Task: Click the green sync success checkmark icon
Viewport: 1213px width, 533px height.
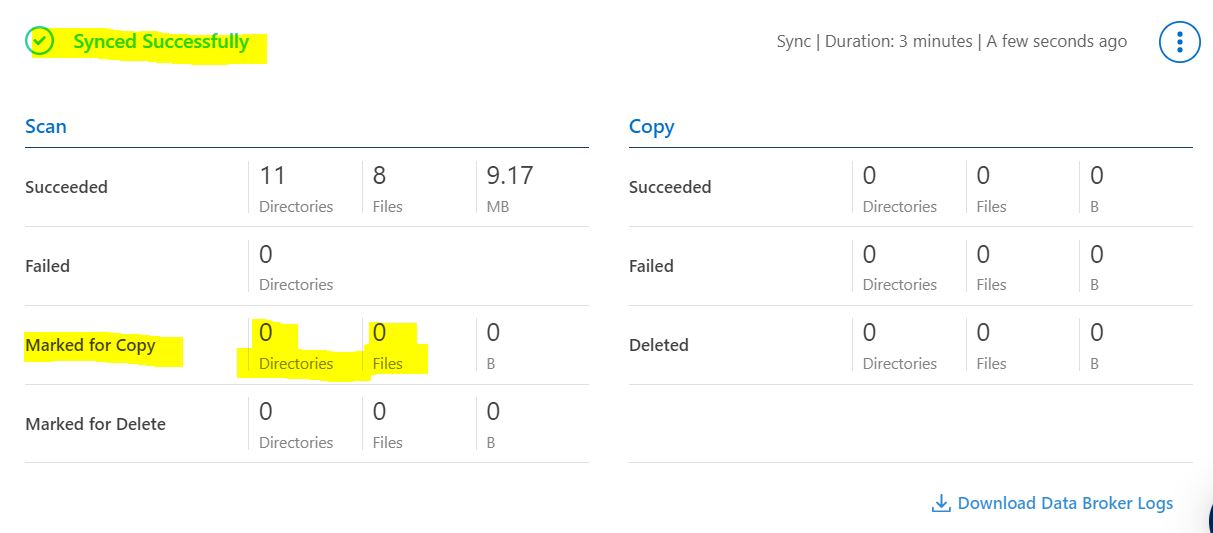Action: coord(39,41)
